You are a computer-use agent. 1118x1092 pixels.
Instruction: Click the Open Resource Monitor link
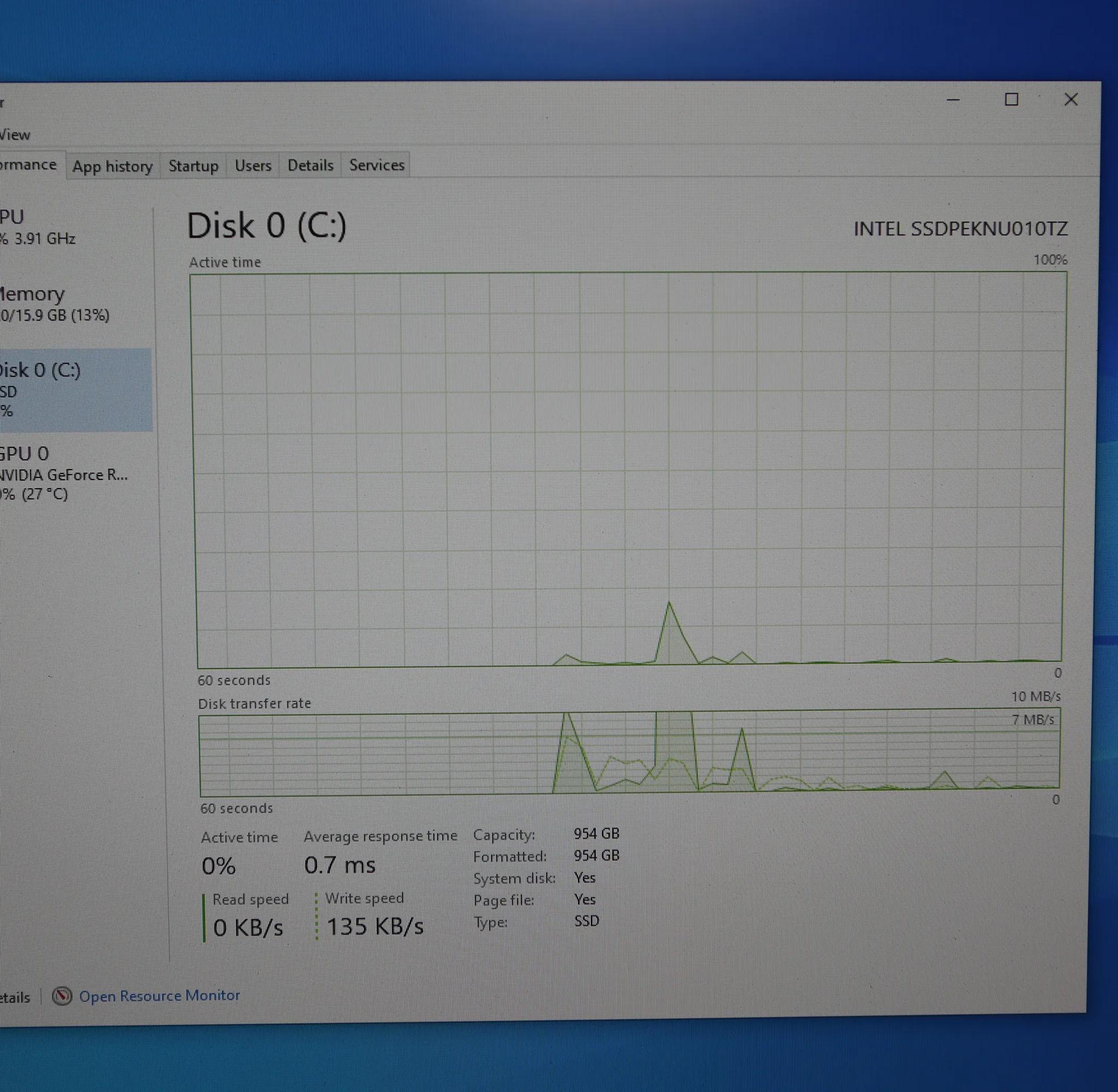[159, 995]
